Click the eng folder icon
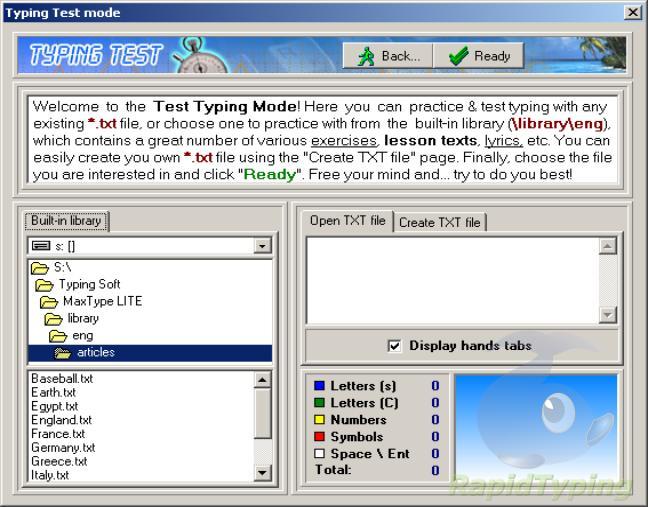Image resolution: width=648 pixels, height=507 pixels. click(58, 336)
